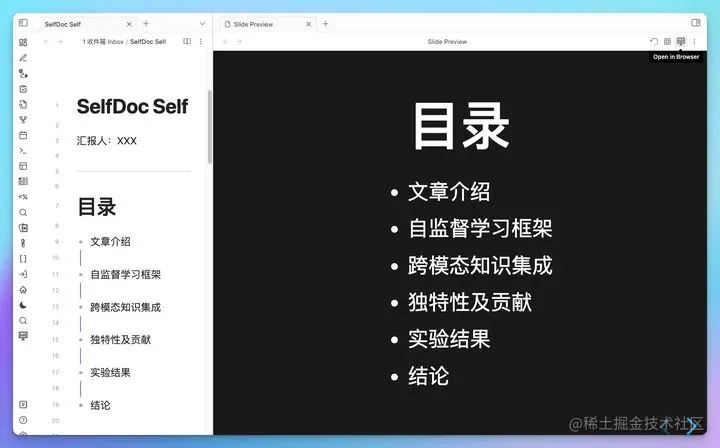Screen dimensions: 720x448
Task: Click the SelfDoc Self heading in editor
Action: click(132, 106)
